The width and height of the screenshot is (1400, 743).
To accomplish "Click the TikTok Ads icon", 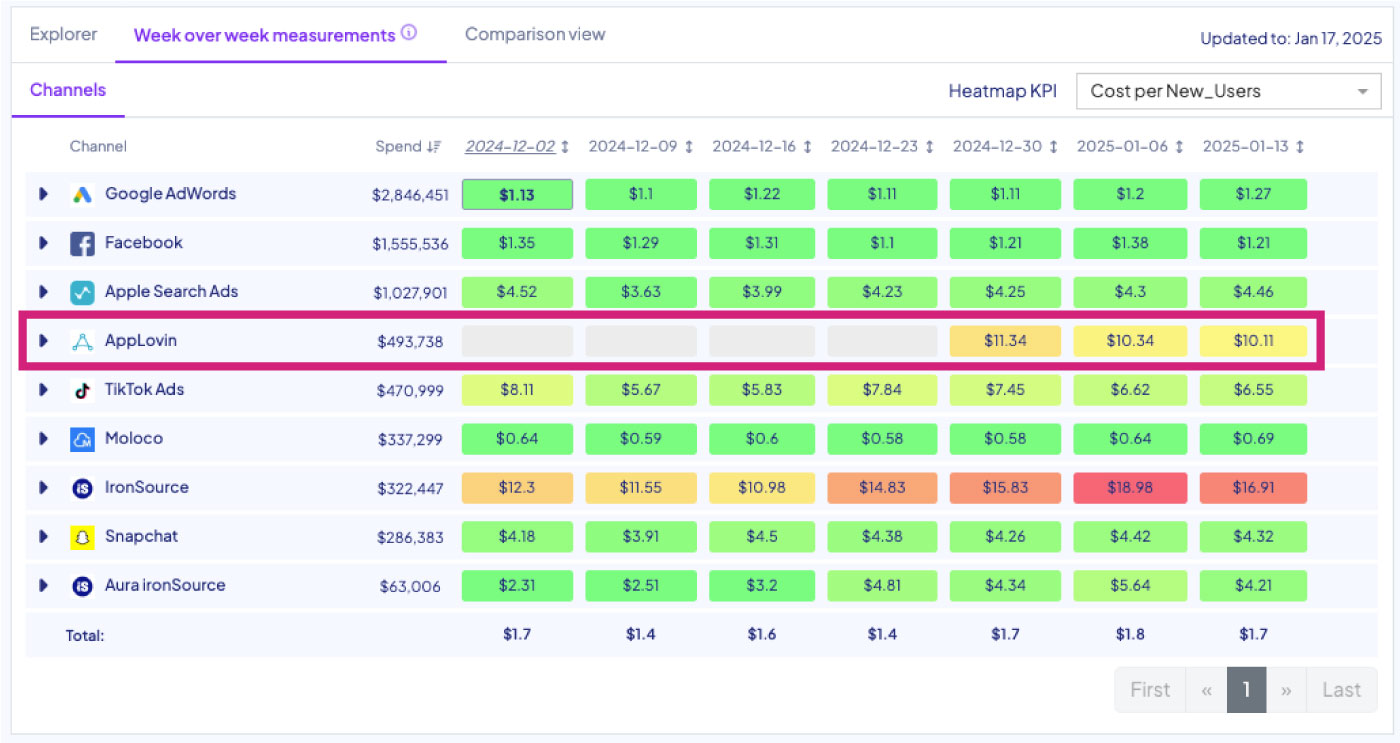I will point(82,390).
